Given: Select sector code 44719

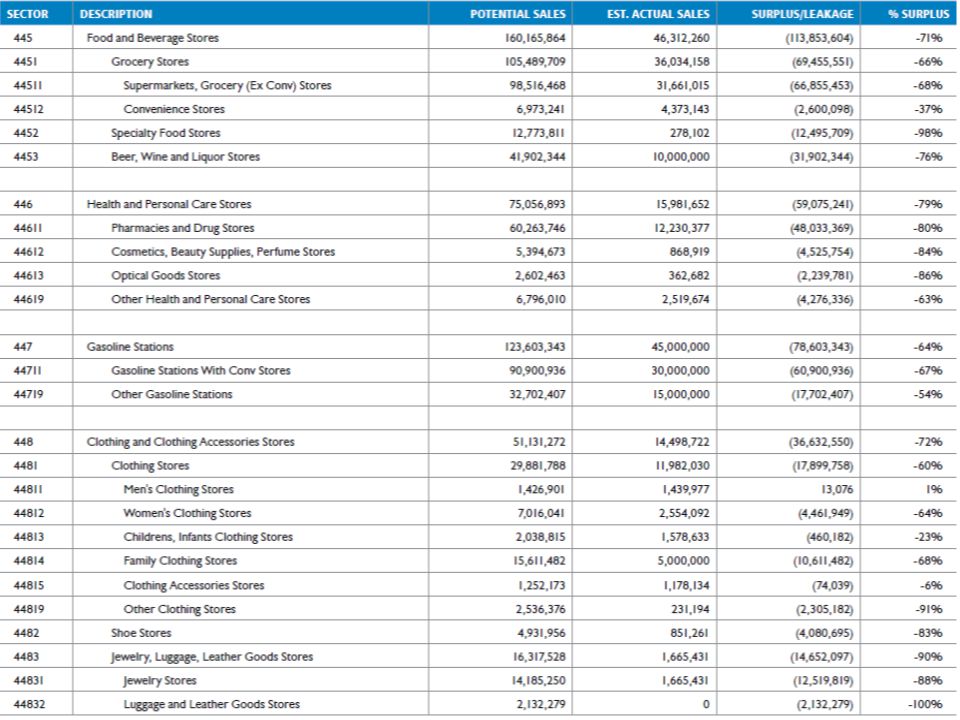Looking at the screenshot, I should coord(29,394).
